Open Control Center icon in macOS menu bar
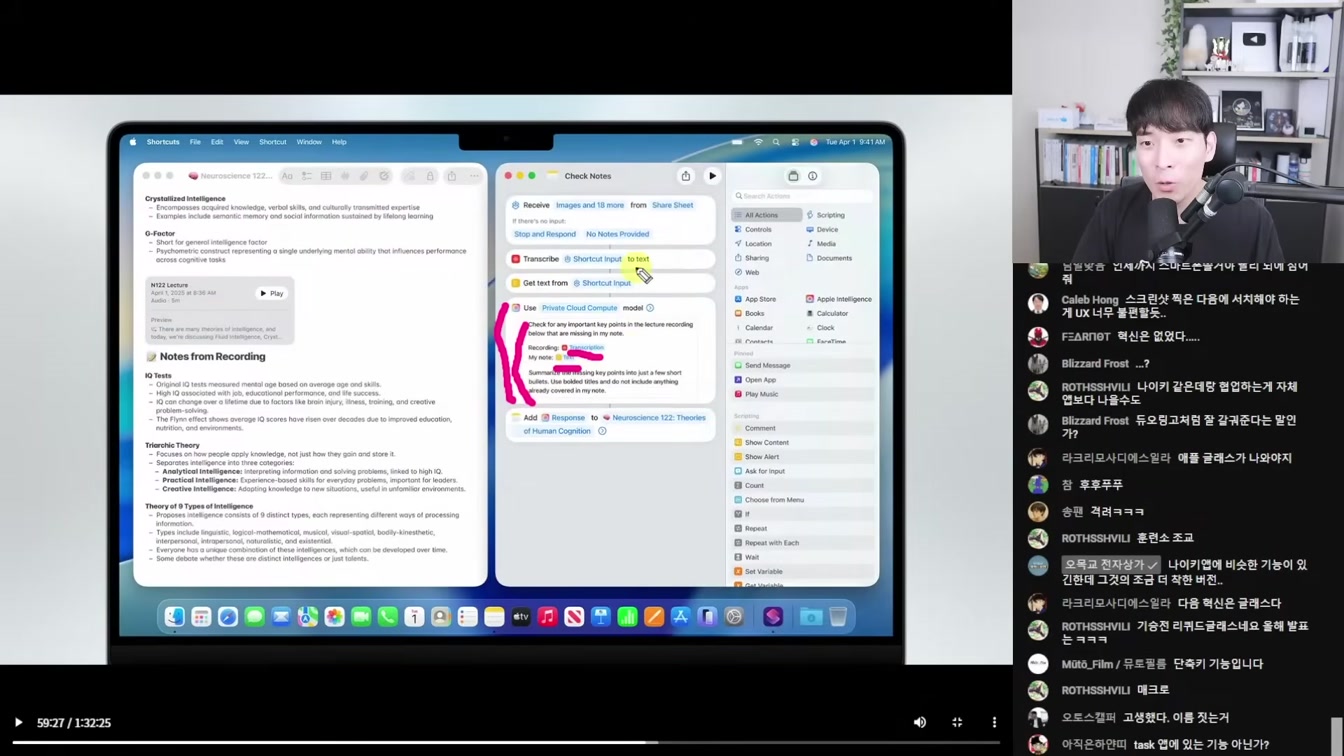 pyautogui.click(x=795, y=142)
